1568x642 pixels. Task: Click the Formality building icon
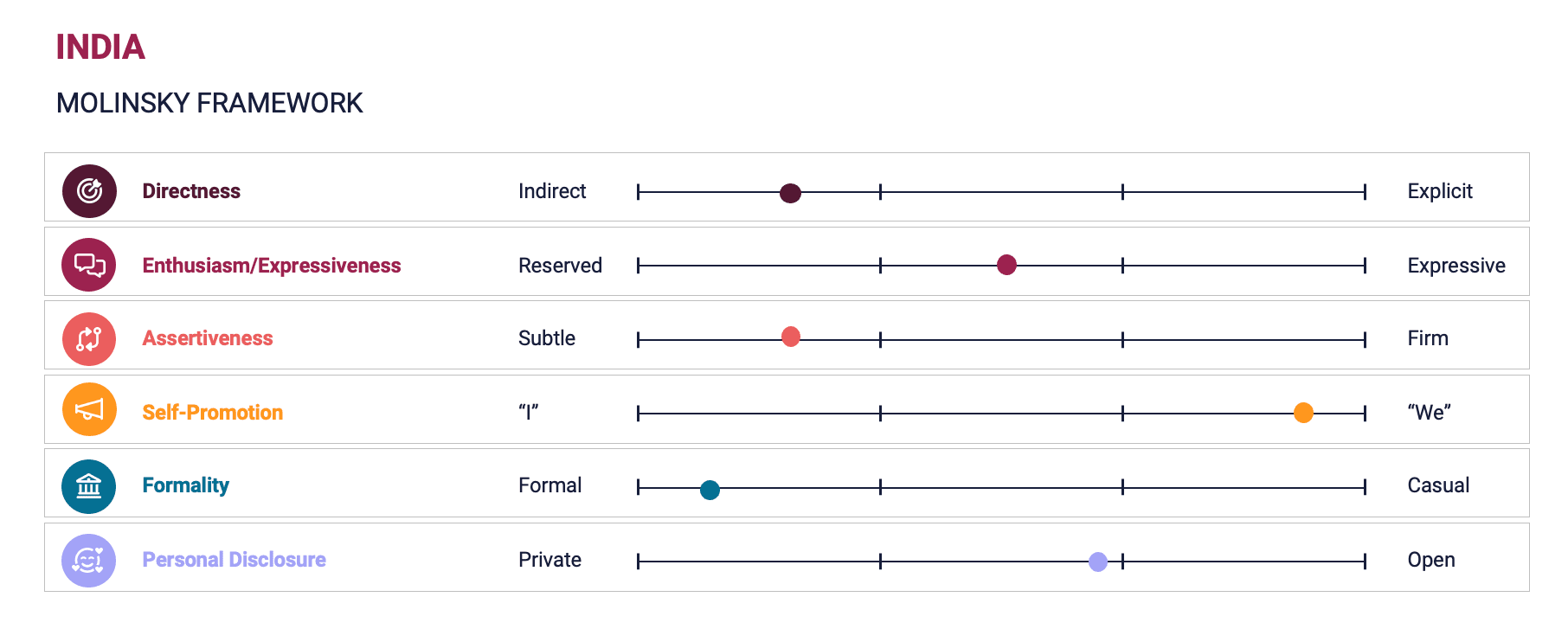coord(89,486)
